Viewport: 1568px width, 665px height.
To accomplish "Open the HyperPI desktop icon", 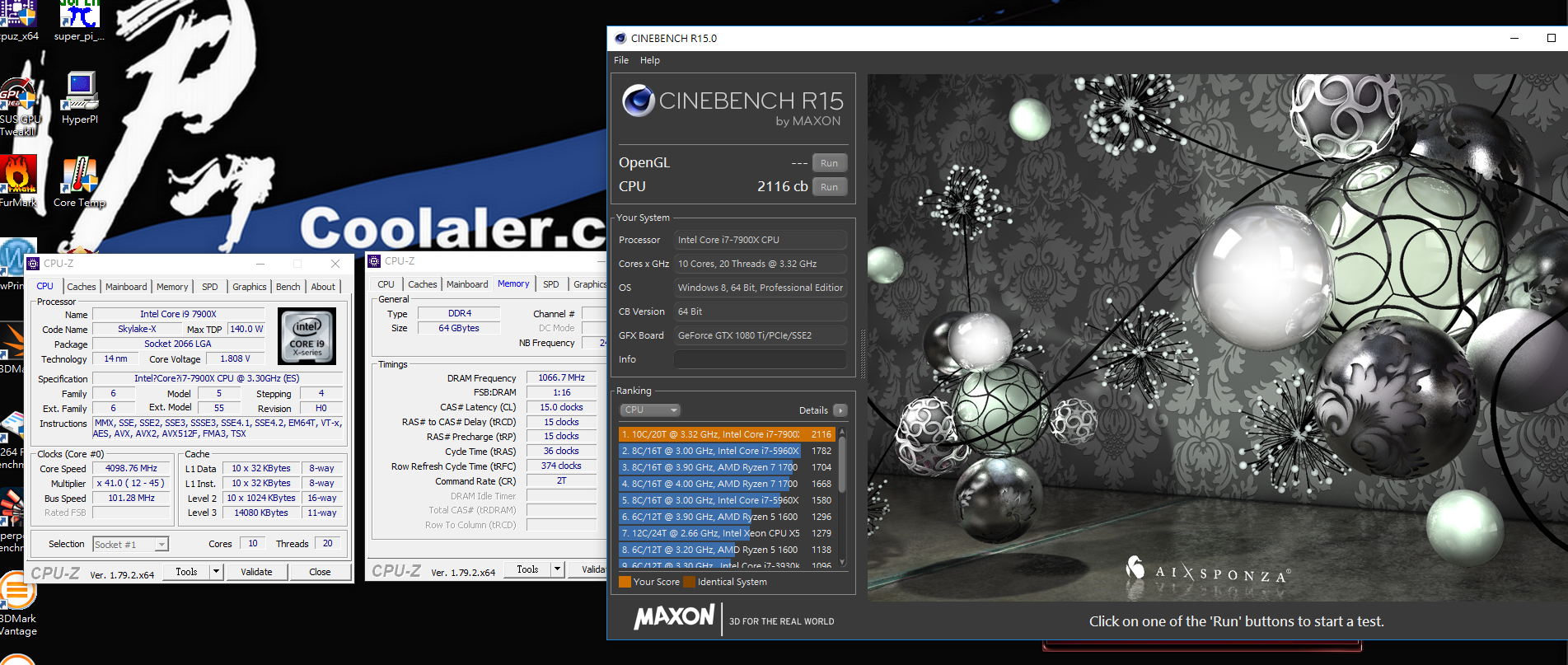I will tap(80, 96).
